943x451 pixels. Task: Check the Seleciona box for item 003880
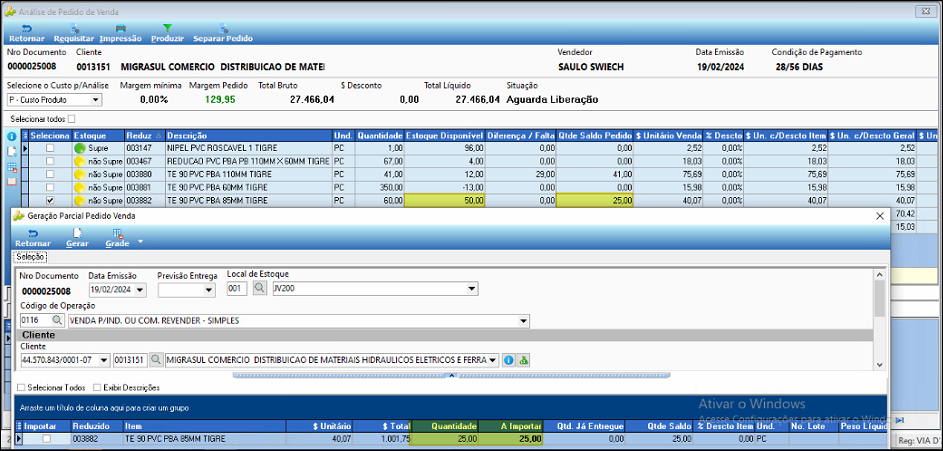(50, 174)
